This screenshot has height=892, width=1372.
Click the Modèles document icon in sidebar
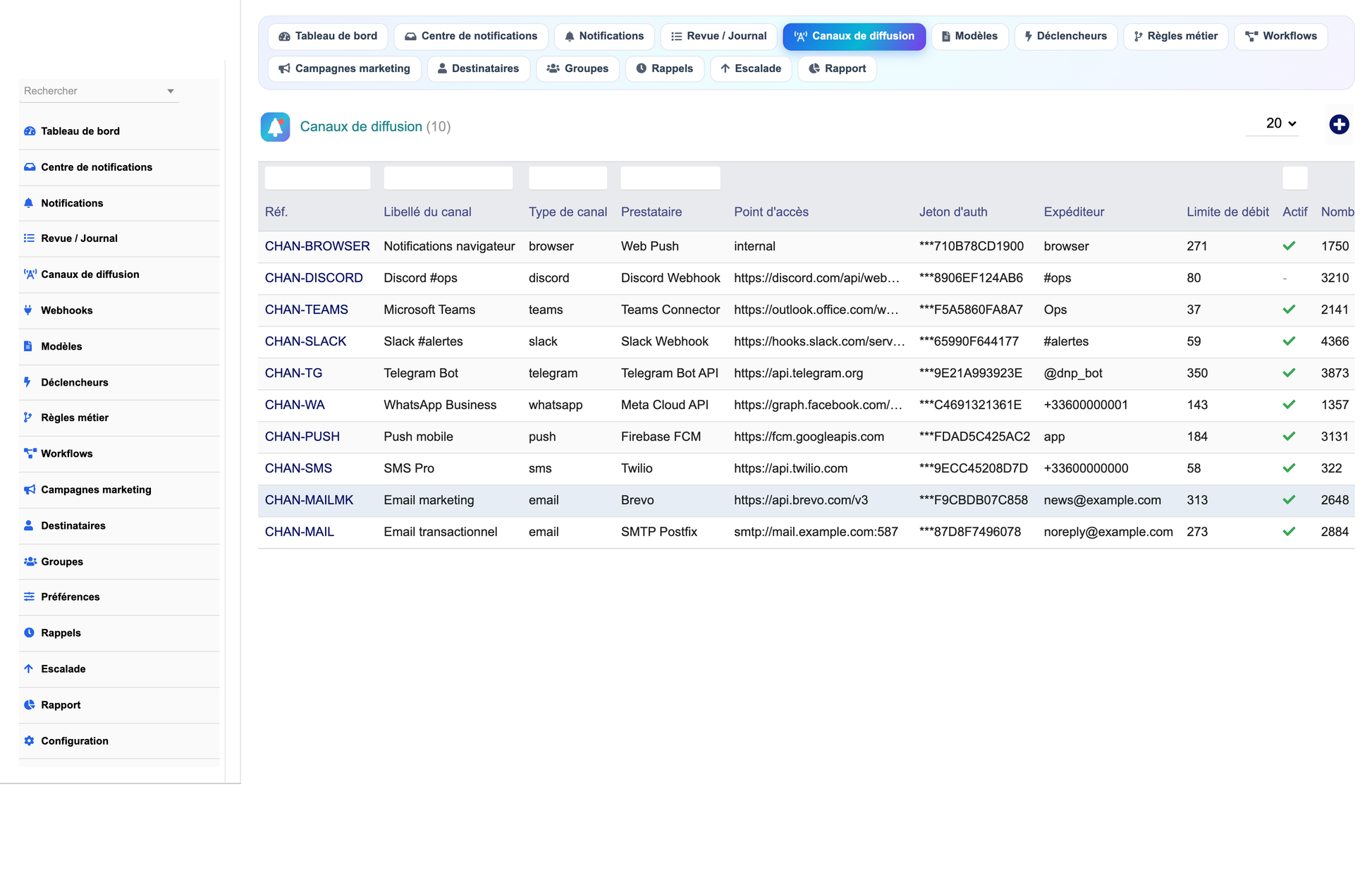coord(28,346)
